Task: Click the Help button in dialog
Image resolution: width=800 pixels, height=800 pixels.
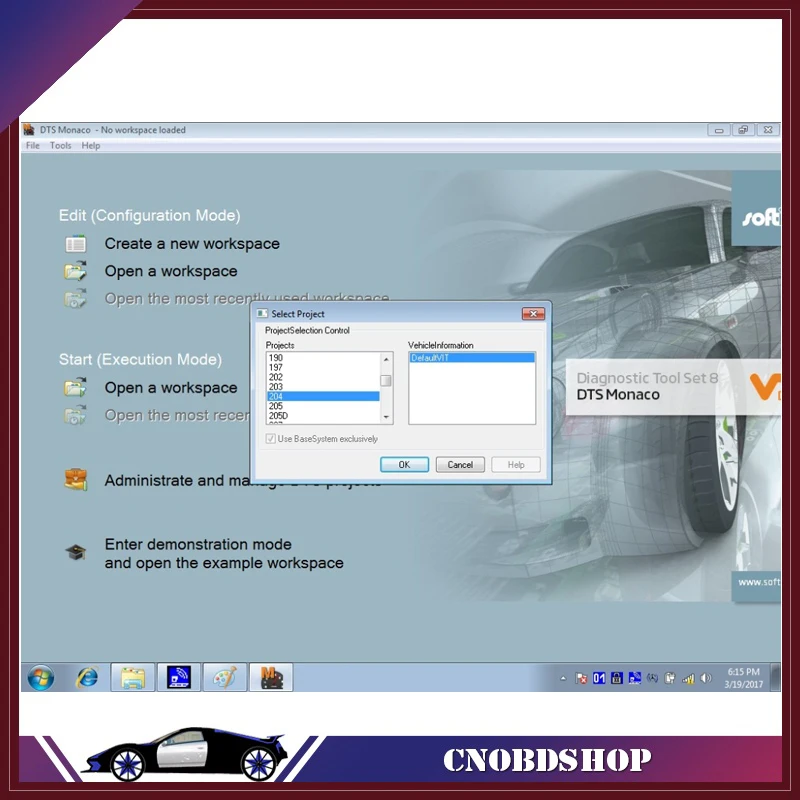Action: pos(516,464)
